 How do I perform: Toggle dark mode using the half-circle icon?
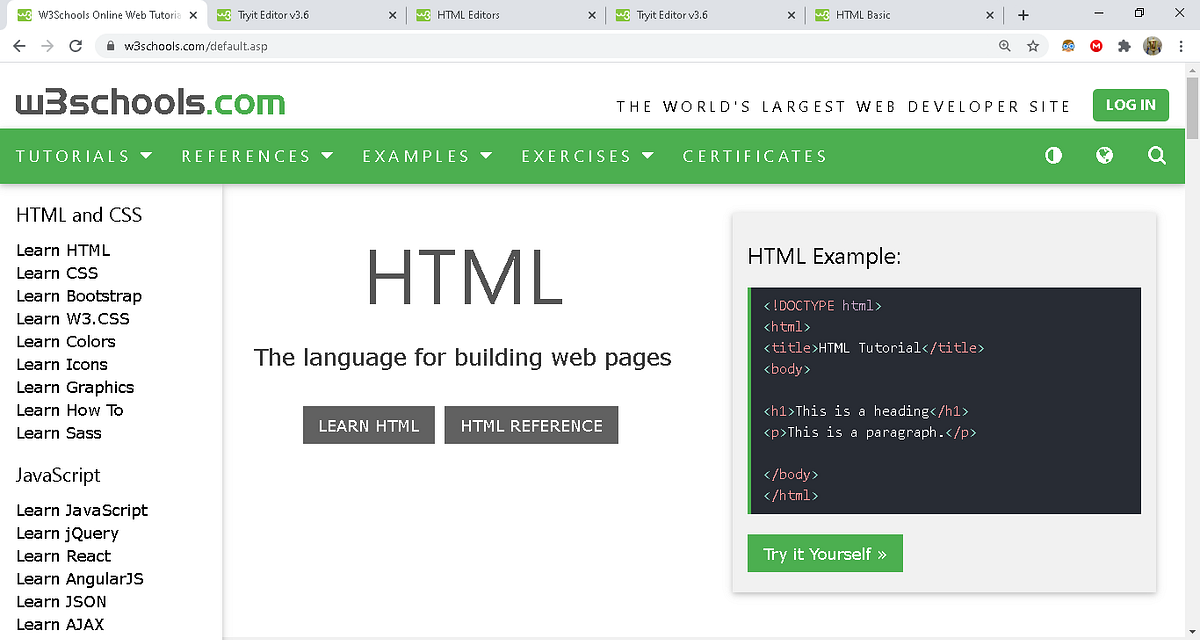point(1053,155)
